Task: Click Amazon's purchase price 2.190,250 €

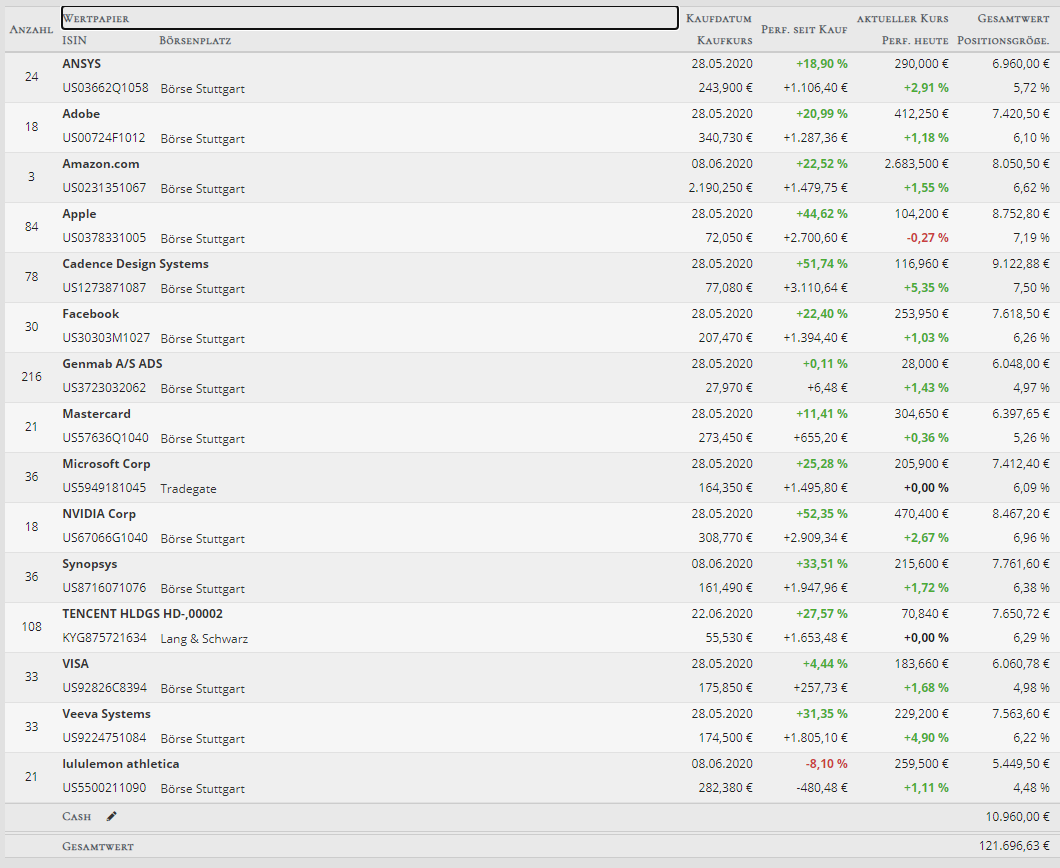Action: click(721, 187)
